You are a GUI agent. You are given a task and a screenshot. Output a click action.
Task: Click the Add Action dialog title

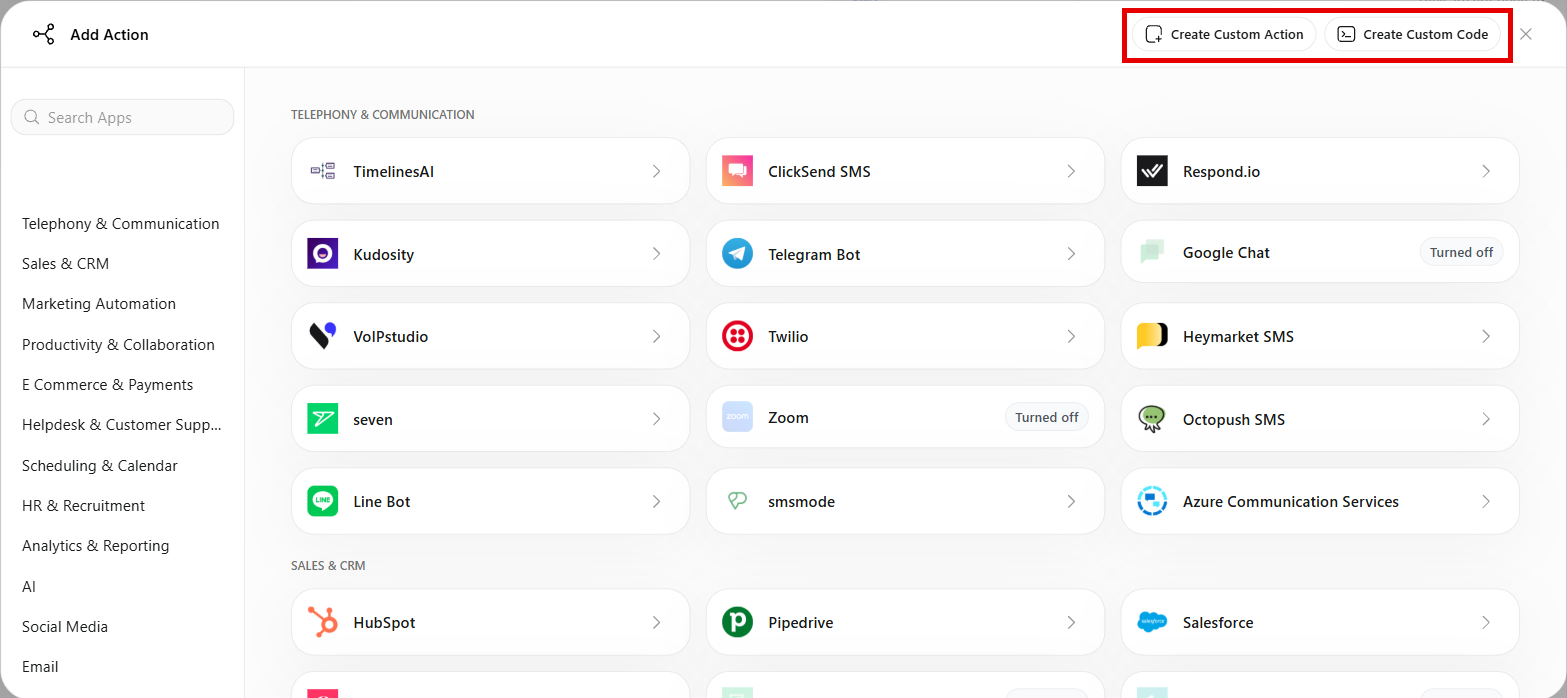(109, 34)
